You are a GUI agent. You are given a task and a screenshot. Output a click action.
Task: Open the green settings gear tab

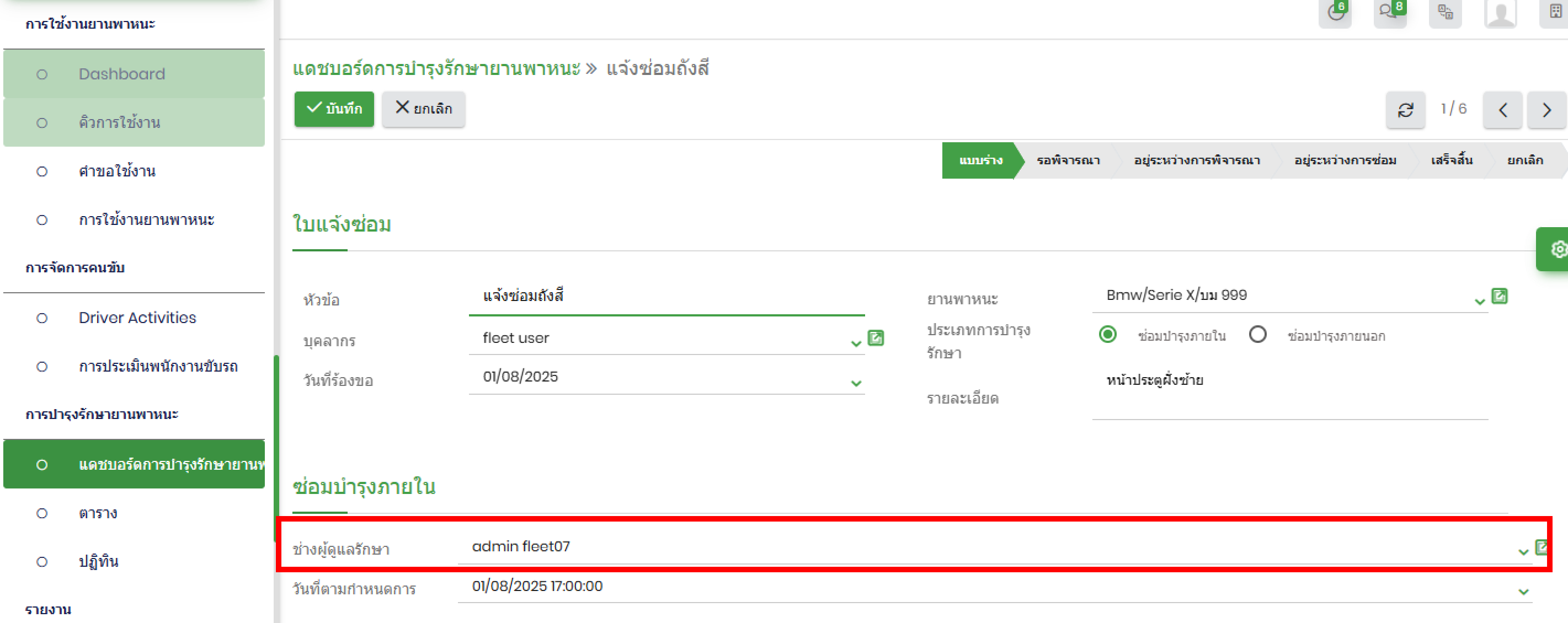coord(1558,249)
